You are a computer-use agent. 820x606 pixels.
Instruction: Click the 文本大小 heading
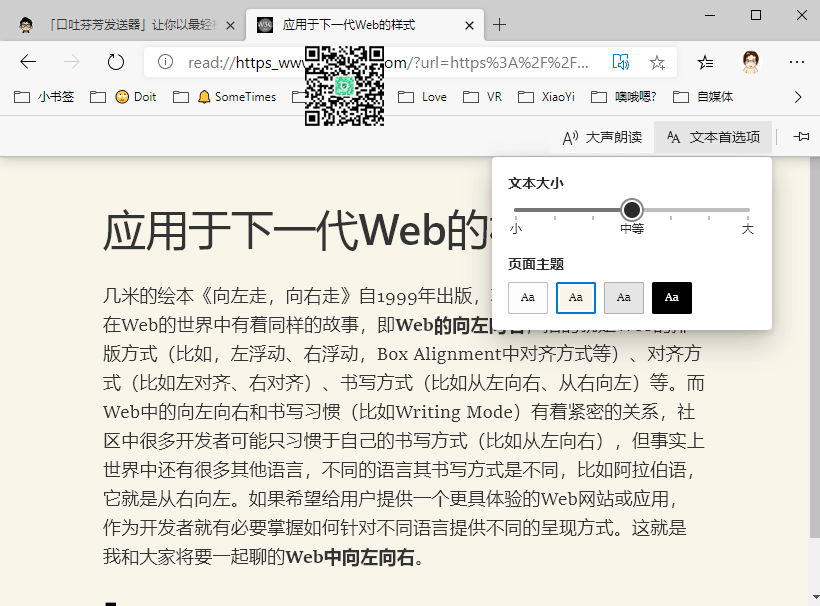tap(536, 184)
